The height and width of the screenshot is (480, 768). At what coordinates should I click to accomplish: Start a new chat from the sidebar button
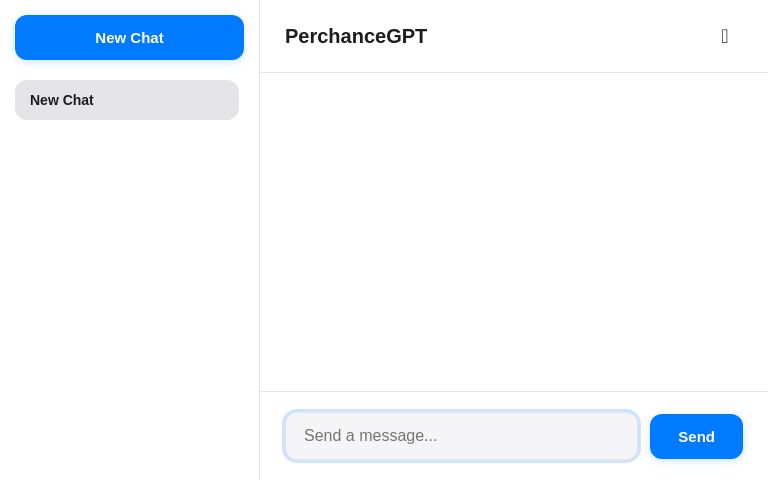point(129,38)
